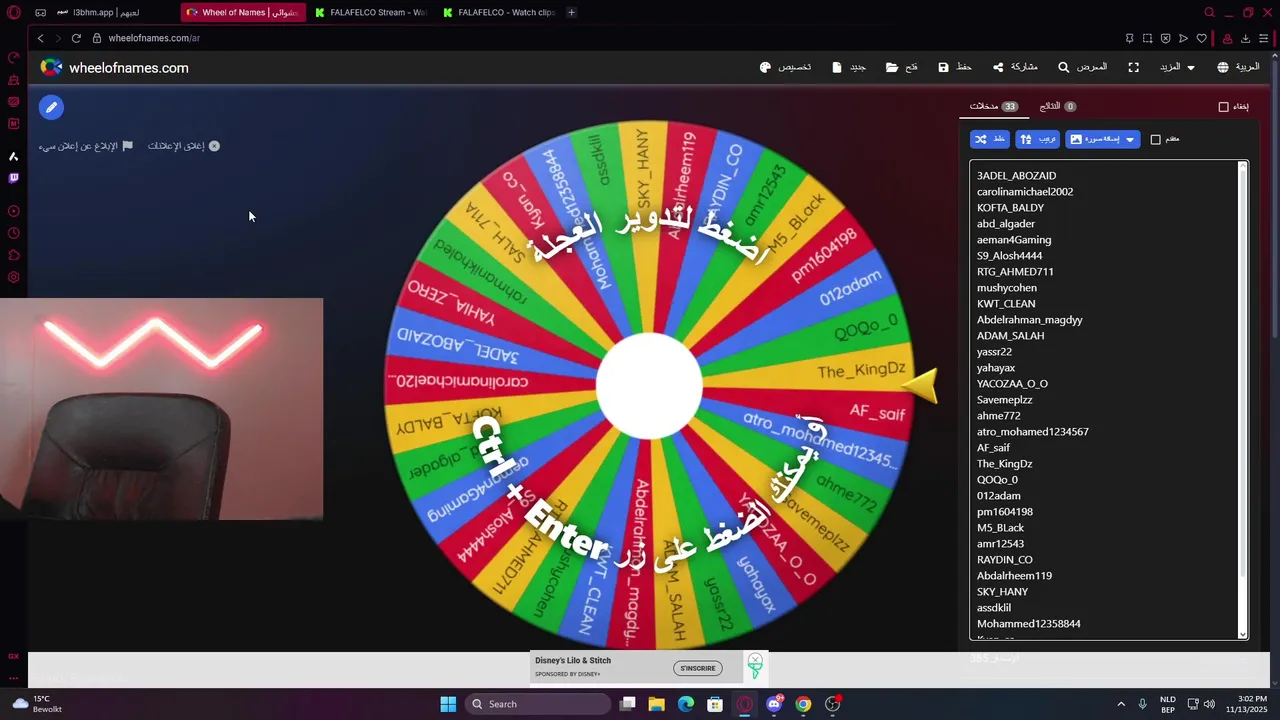
Task: Toggle fullscreen mode icon
Action: (1133, 67)
